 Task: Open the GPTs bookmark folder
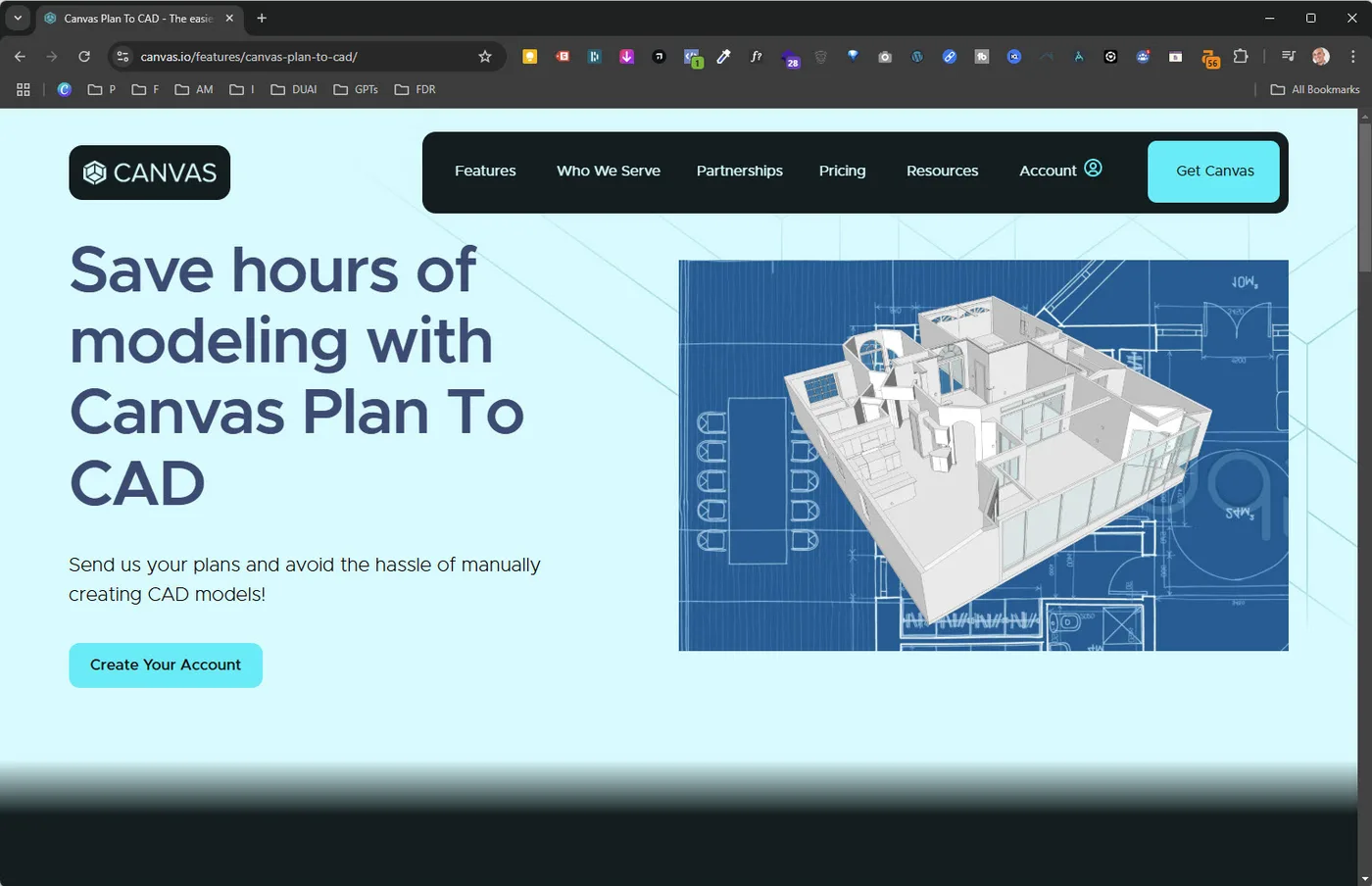(x=357, y=89)
